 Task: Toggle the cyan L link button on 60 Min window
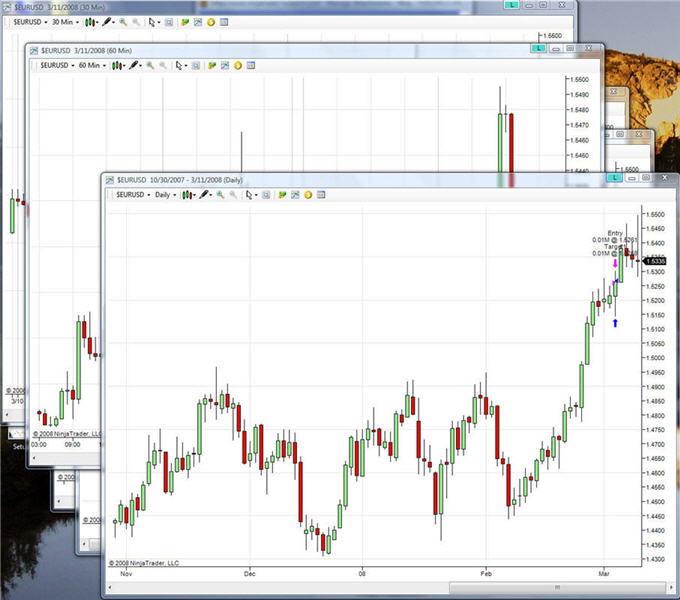pos(538,48)
